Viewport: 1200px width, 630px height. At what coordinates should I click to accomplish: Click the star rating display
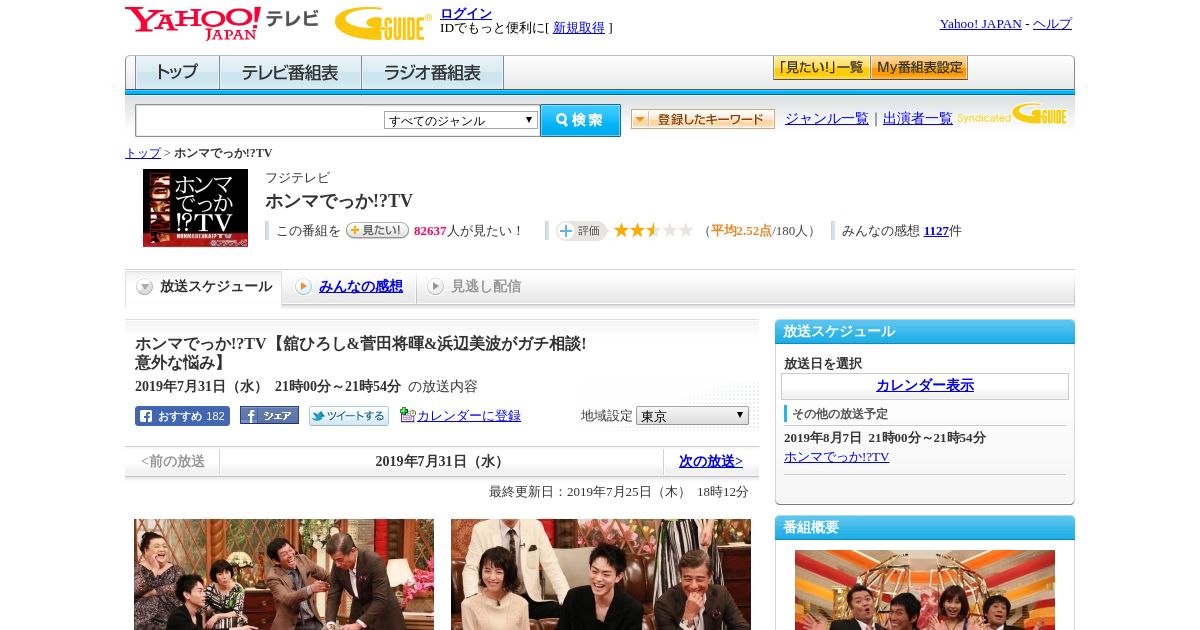click(x=653, y=230)
